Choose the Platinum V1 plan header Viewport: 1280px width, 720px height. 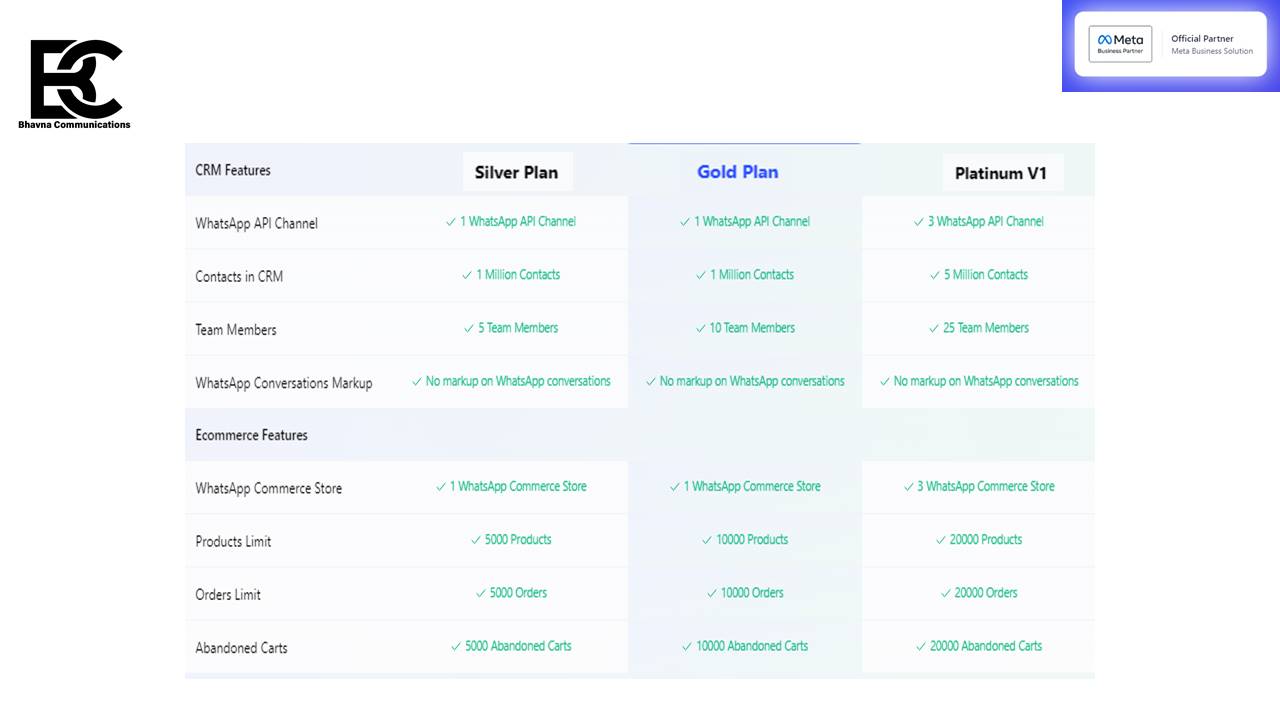1000,173
